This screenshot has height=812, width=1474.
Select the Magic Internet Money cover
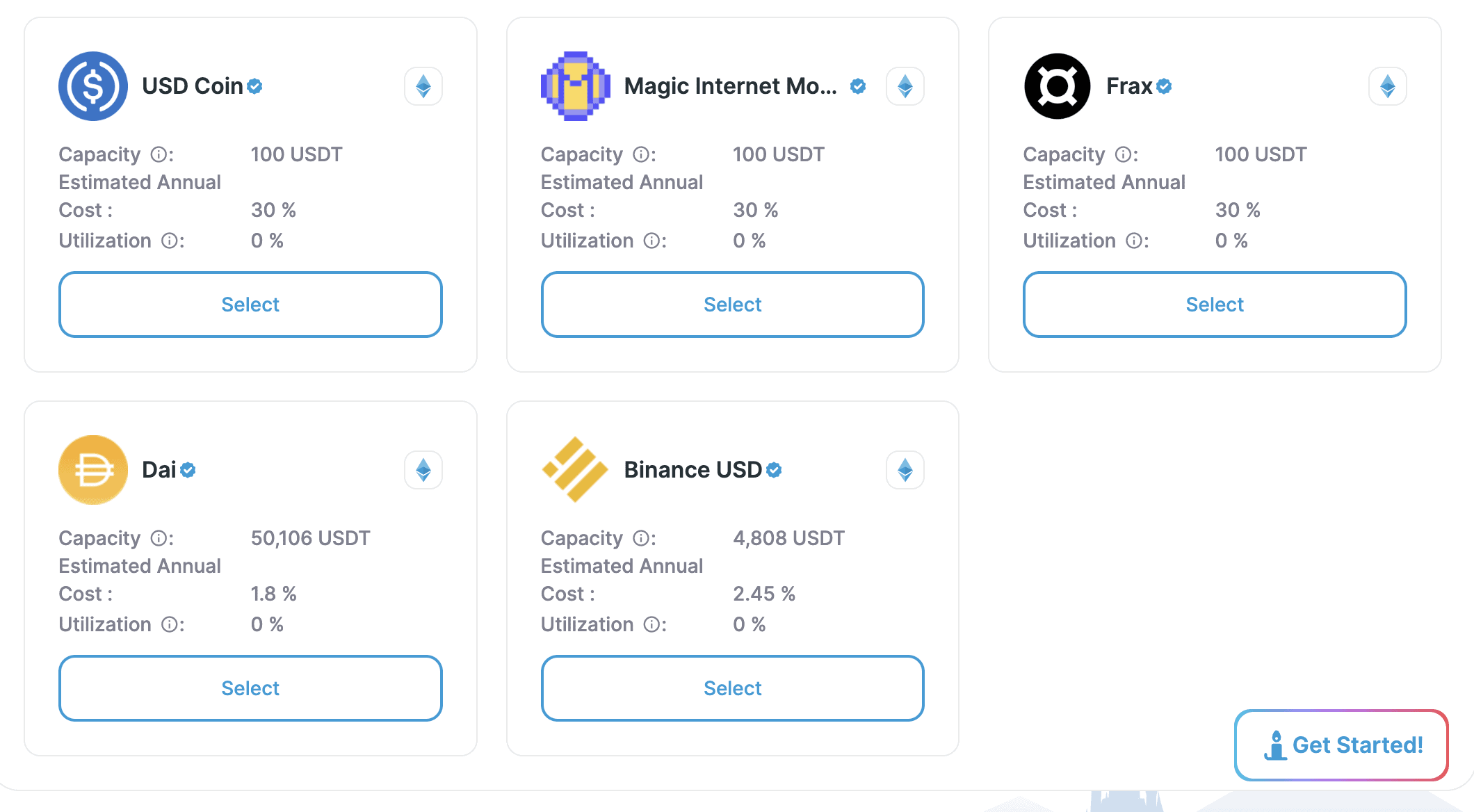pos(732,304)
